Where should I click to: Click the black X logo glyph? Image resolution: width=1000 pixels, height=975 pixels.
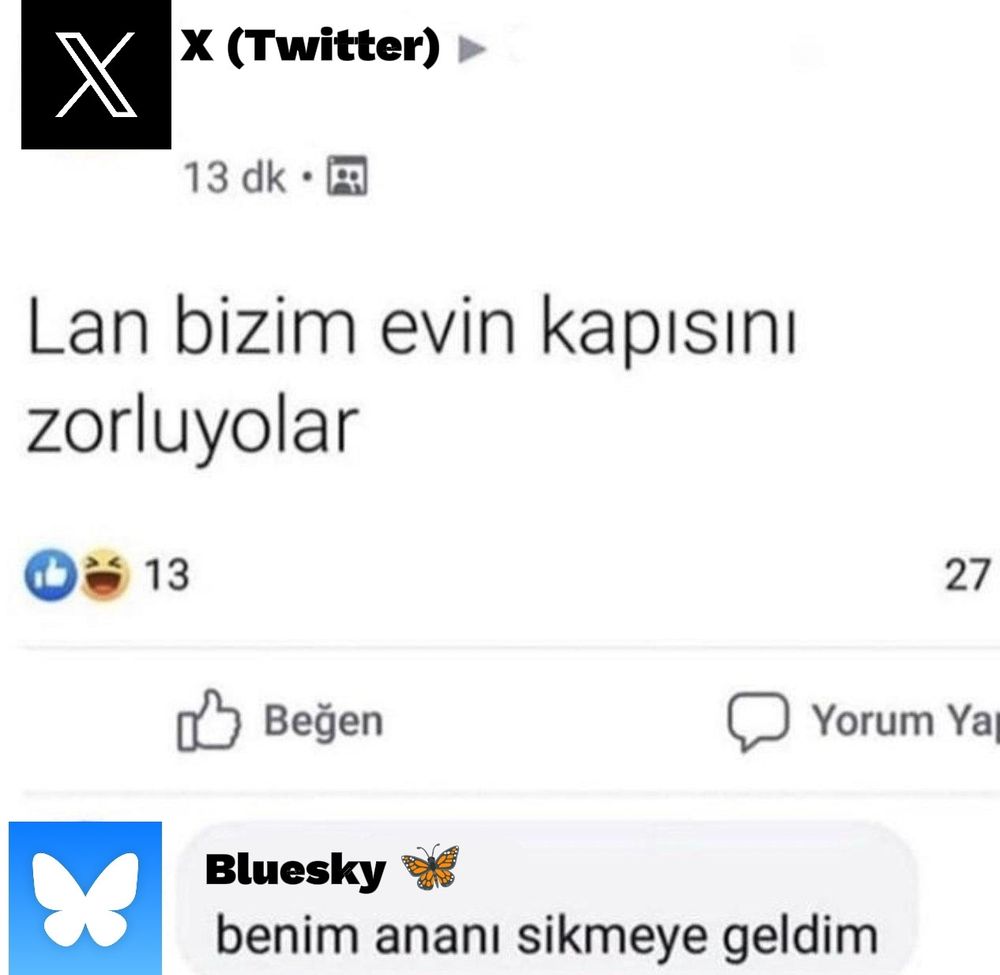coord(96,75)
